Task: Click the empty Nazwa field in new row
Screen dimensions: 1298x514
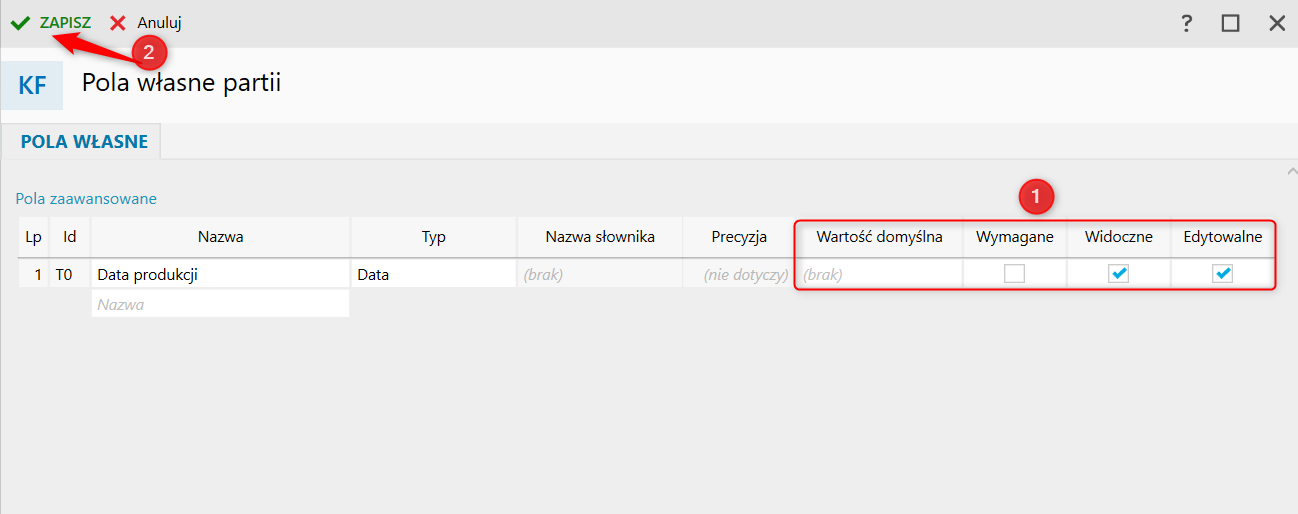Action: (x=220, y=304)
